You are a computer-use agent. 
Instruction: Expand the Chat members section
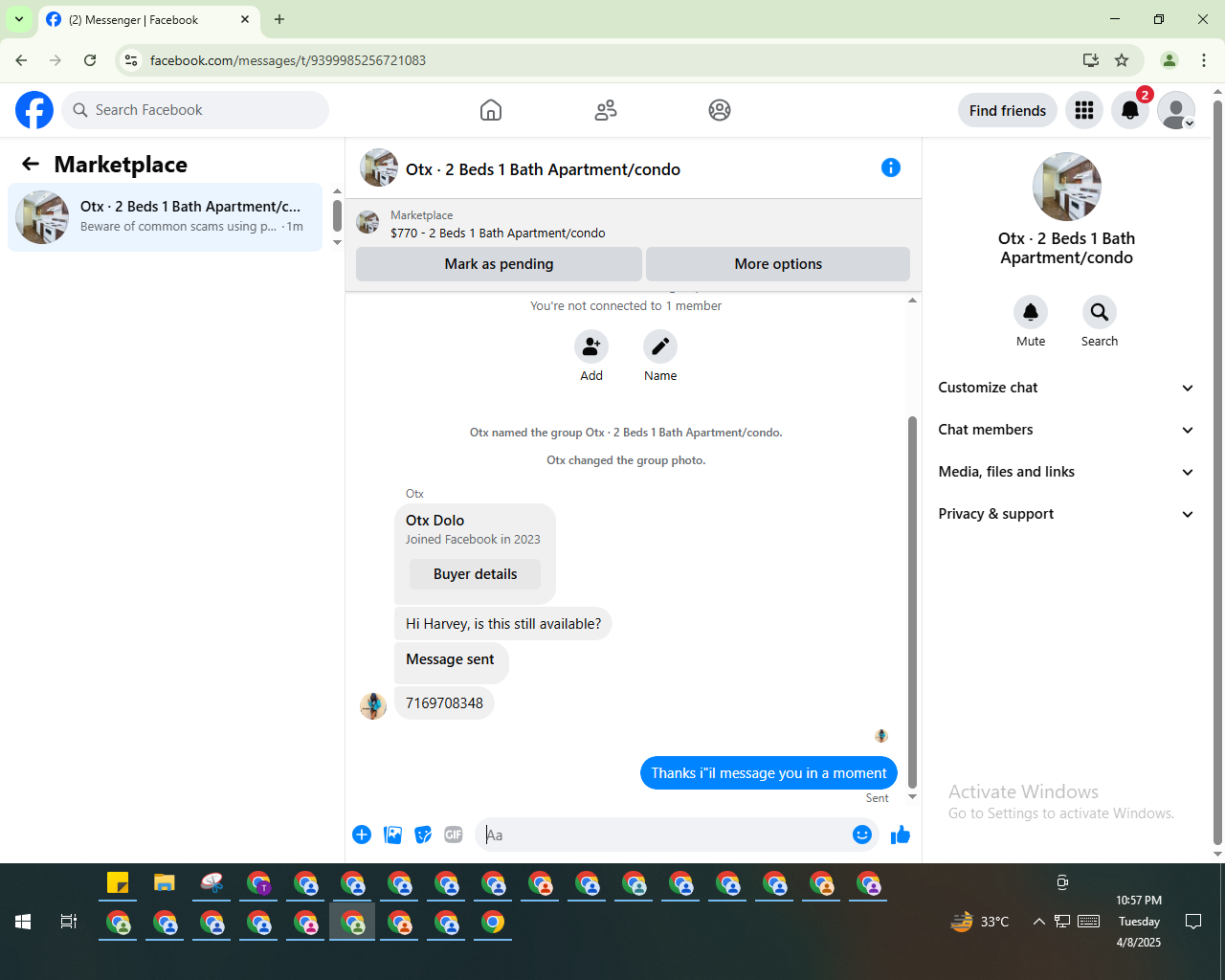(1066, 430)
